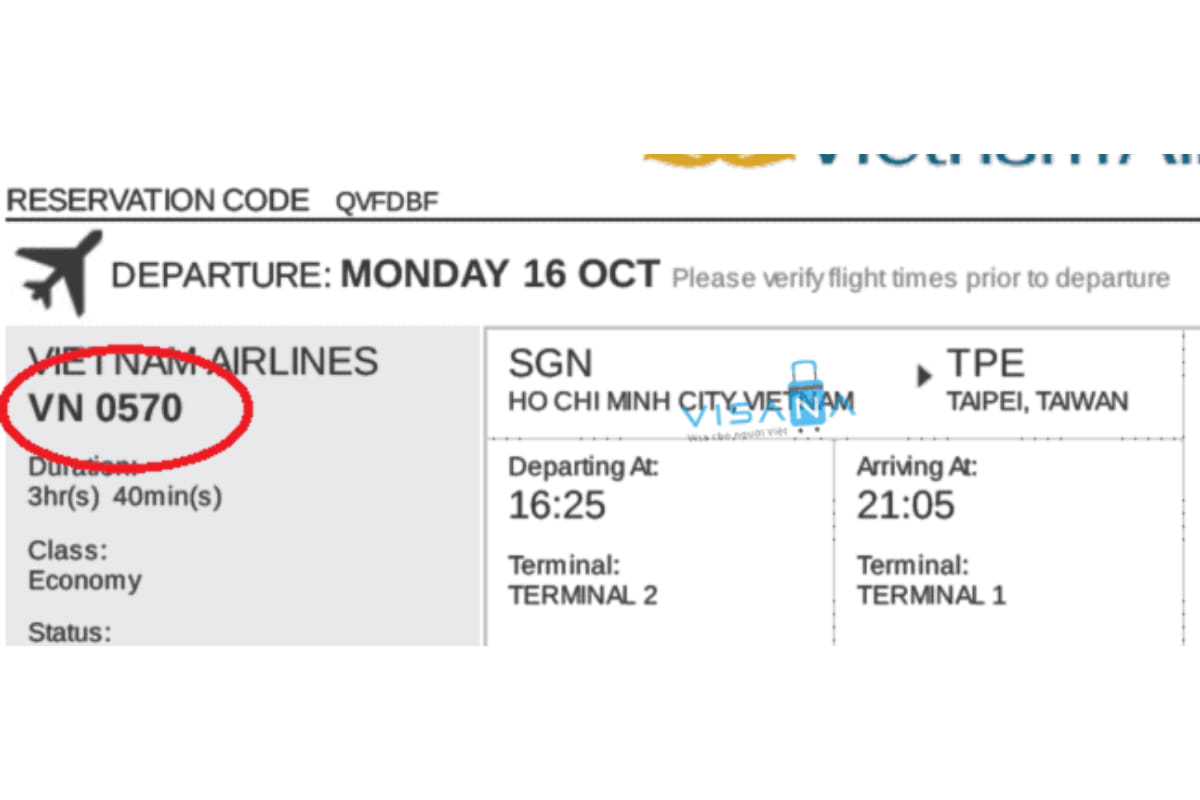Click the MONDAY 16 OCT departure date
Screen dimensions: 1200x800
[x=500, y=274]
